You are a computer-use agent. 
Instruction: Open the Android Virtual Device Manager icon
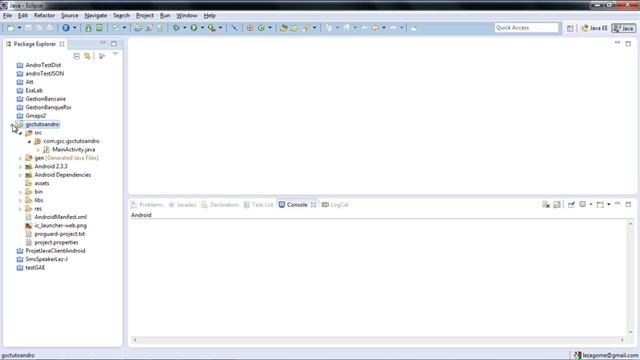(x=99, y=28)
